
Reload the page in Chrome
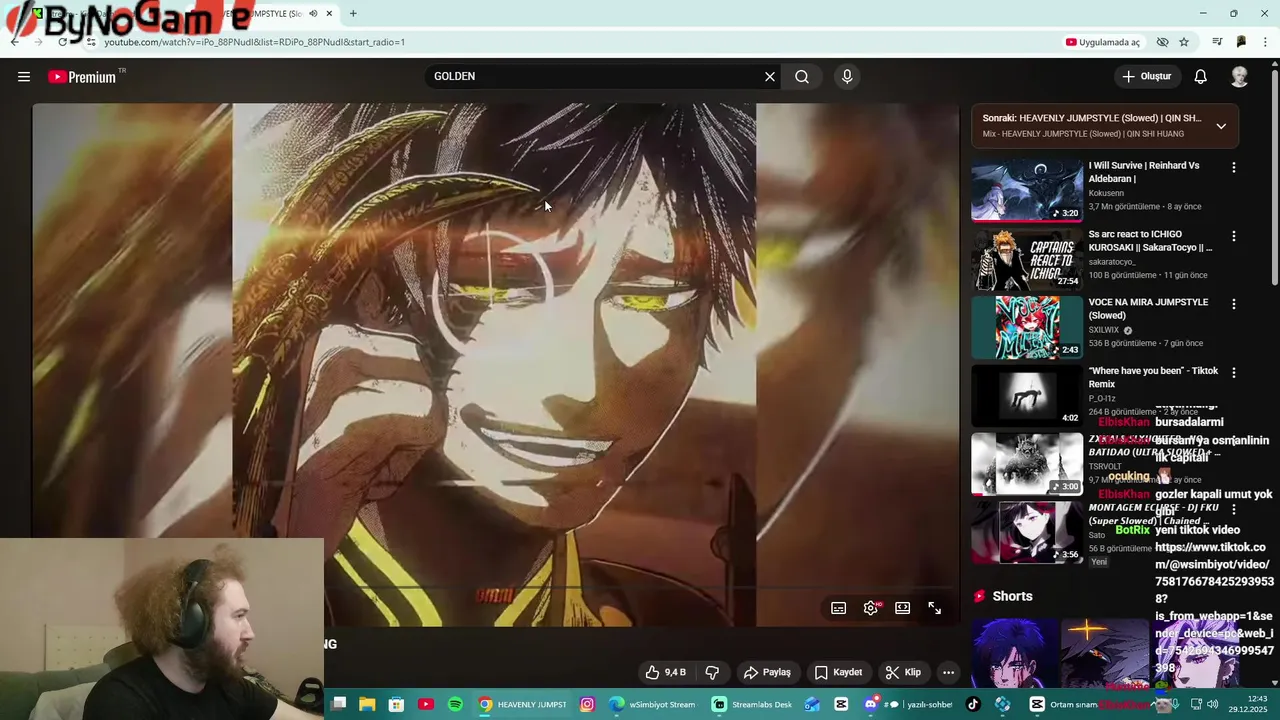pyautogui.click(x=63, y=42)
